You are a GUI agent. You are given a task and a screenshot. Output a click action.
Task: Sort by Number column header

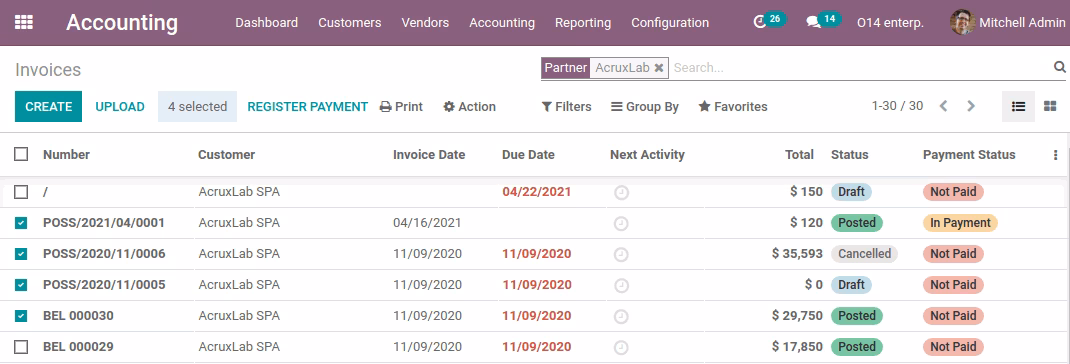coord(66,154)
